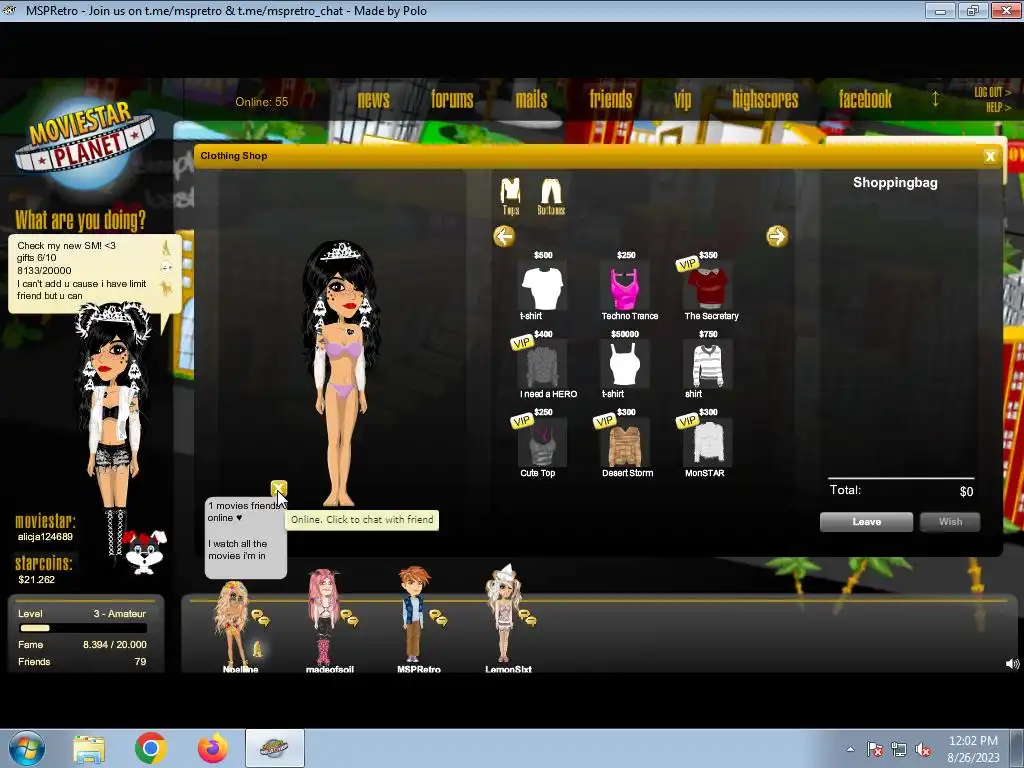Open the news menu

[374, 99]
